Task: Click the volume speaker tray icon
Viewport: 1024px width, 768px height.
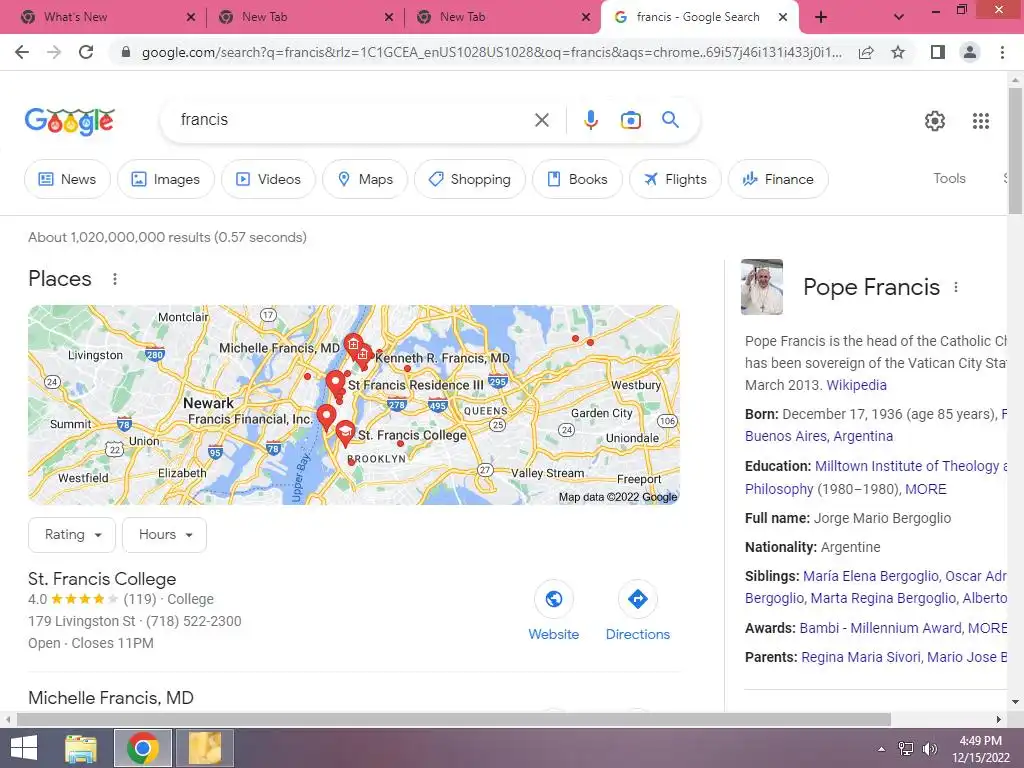Action: click(930, 749)
